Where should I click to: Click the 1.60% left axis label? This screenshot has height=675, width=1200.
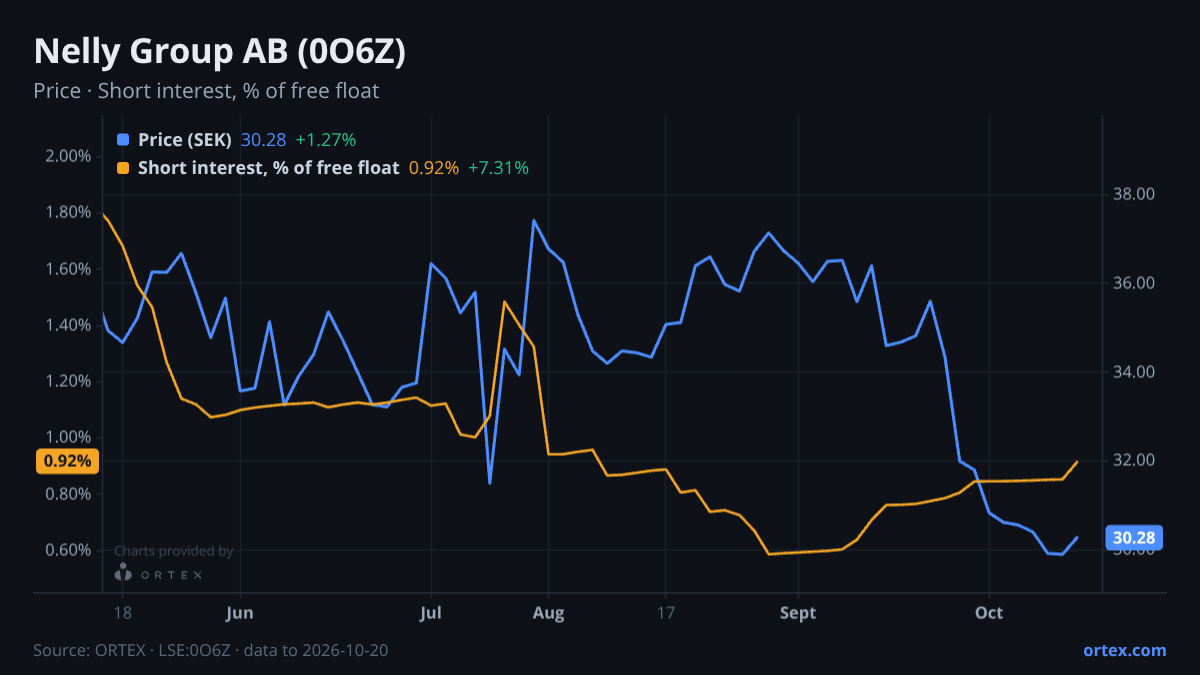coord(68,269)
